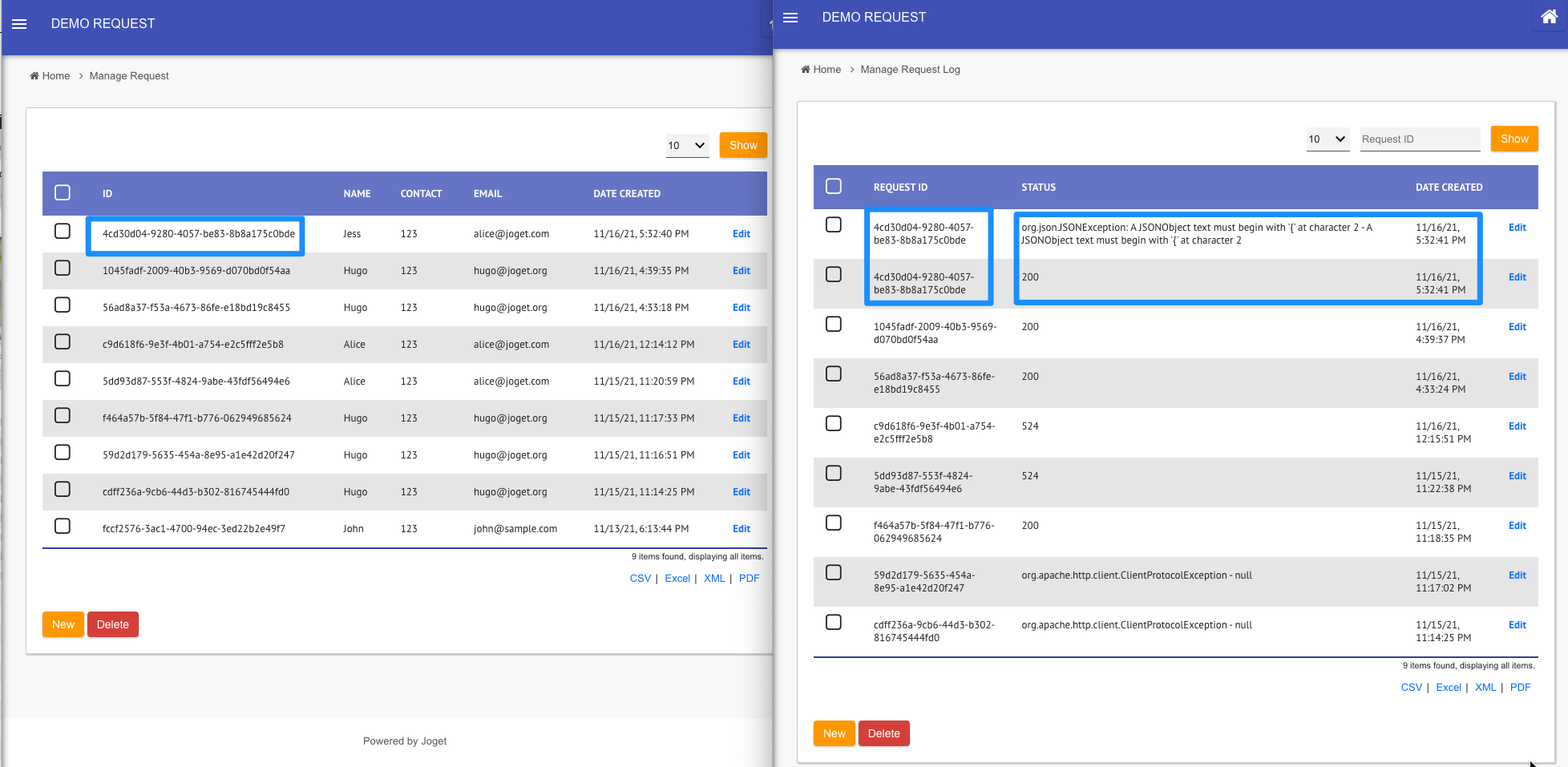Viewport: 1568px width, 767px height.
Task: Tick checkbox for Jess request row
Action: [x=63, y=232]
